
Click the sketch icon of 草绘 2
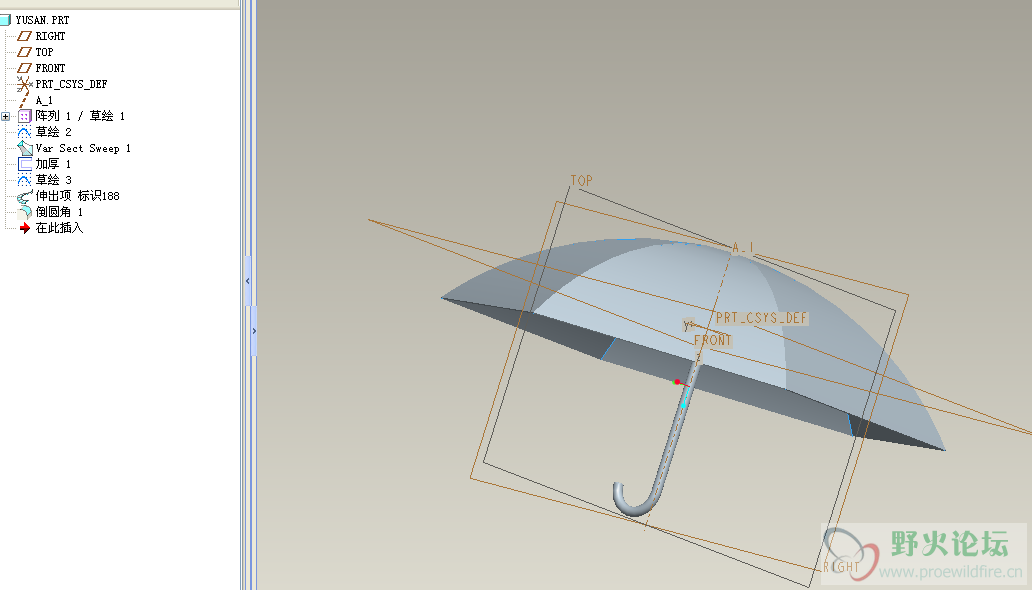(24, 132)
